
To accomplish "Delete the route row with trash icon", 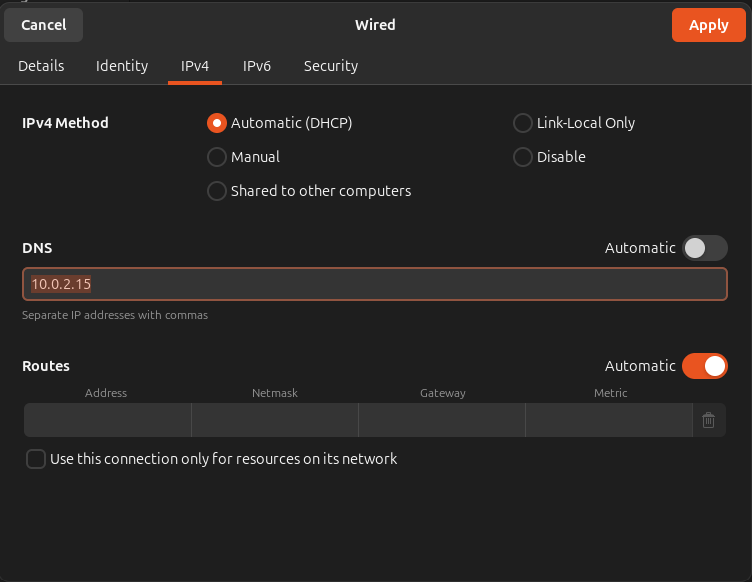I will (708, 421).
